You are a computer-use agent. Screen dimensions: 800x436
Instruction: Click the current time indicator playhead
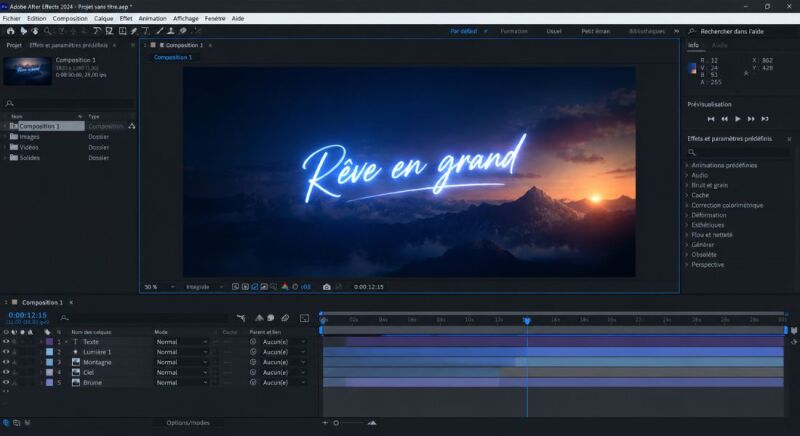(x=527, y=320)
